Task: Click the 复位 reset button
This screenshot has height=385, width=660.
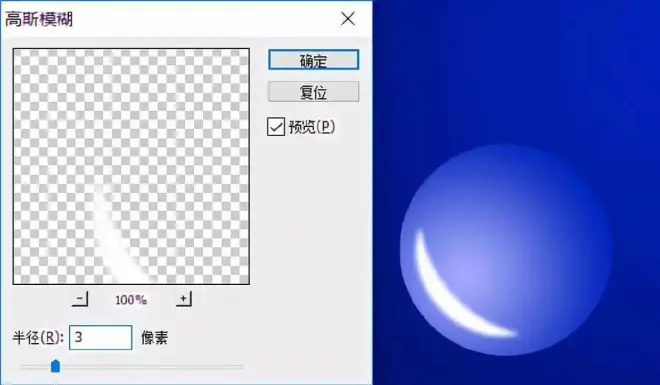Action: point(314,92)
